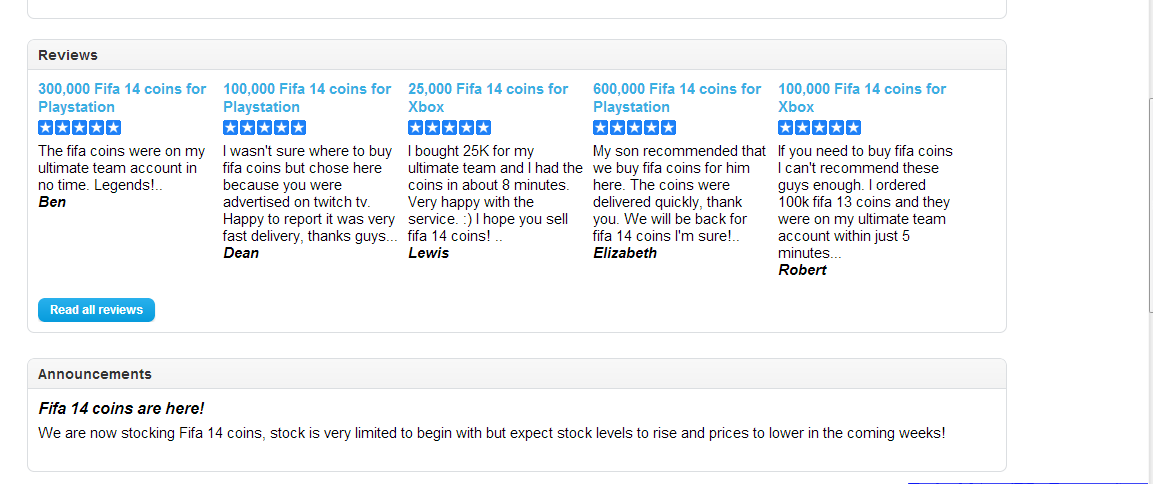Viewport: 1153px width, 484px height.
Task: Select the star rating on Lewis's review
Action: [x=449, y=128]
